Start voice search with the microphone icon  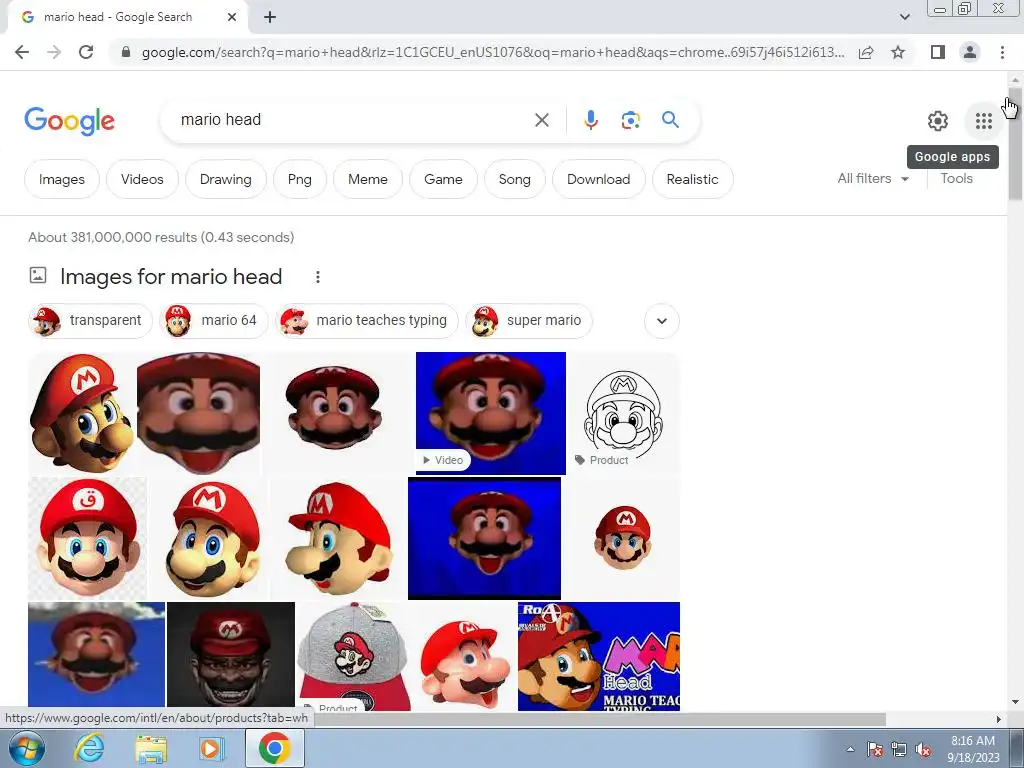(x=590, y=120)
